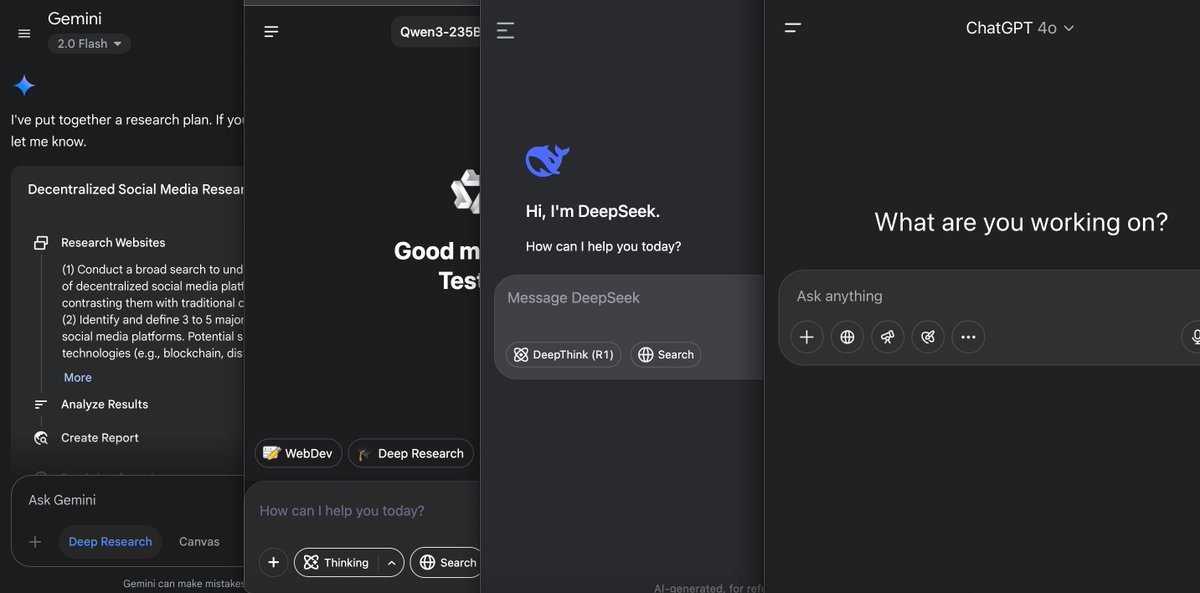The image size is (1200, 593).
Task: Click the Gemini plus attach icon
Action: 35,542
